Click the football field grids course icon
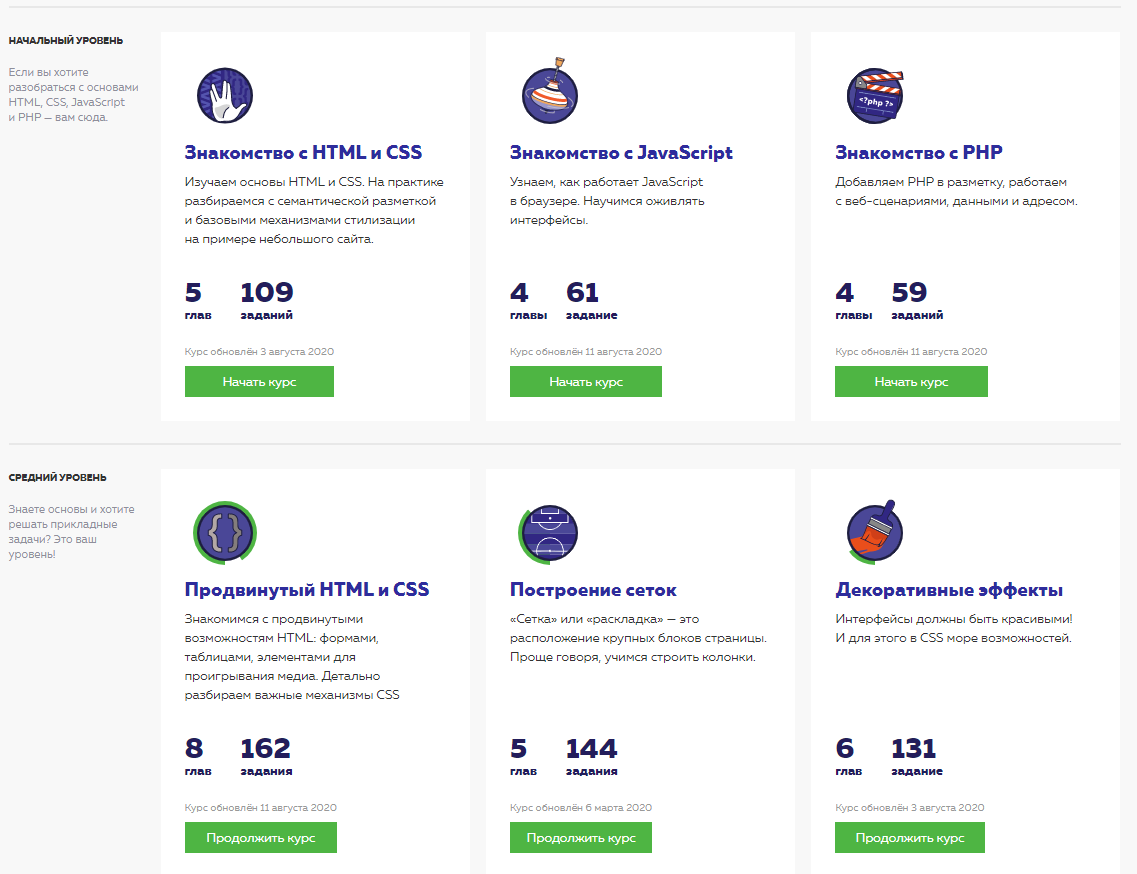 point(550,533)
